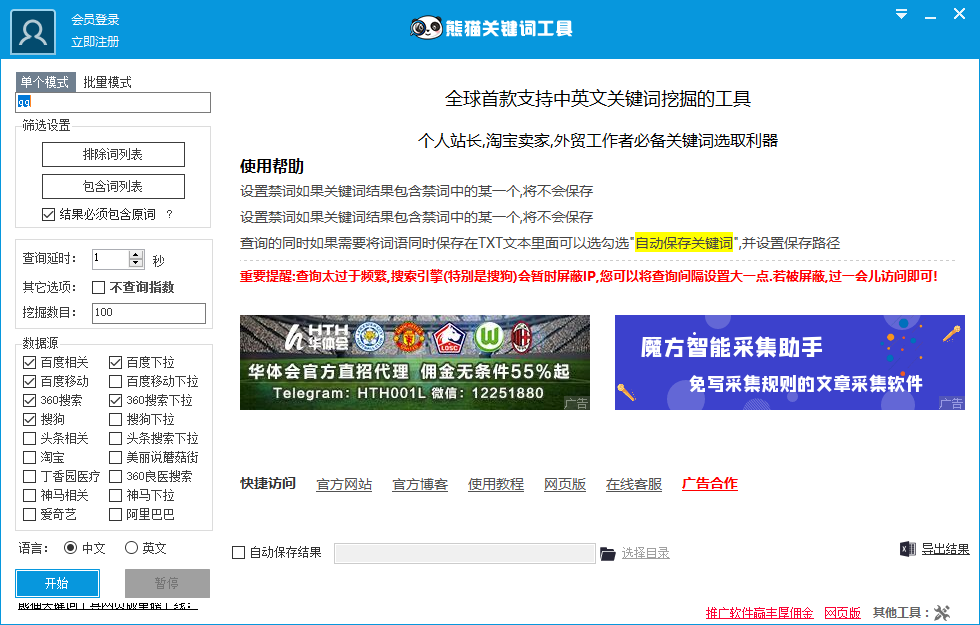Enable 头条相关 checkbox
The width and height of the screenshot is (980, 625).
click(x=29, y=438)
